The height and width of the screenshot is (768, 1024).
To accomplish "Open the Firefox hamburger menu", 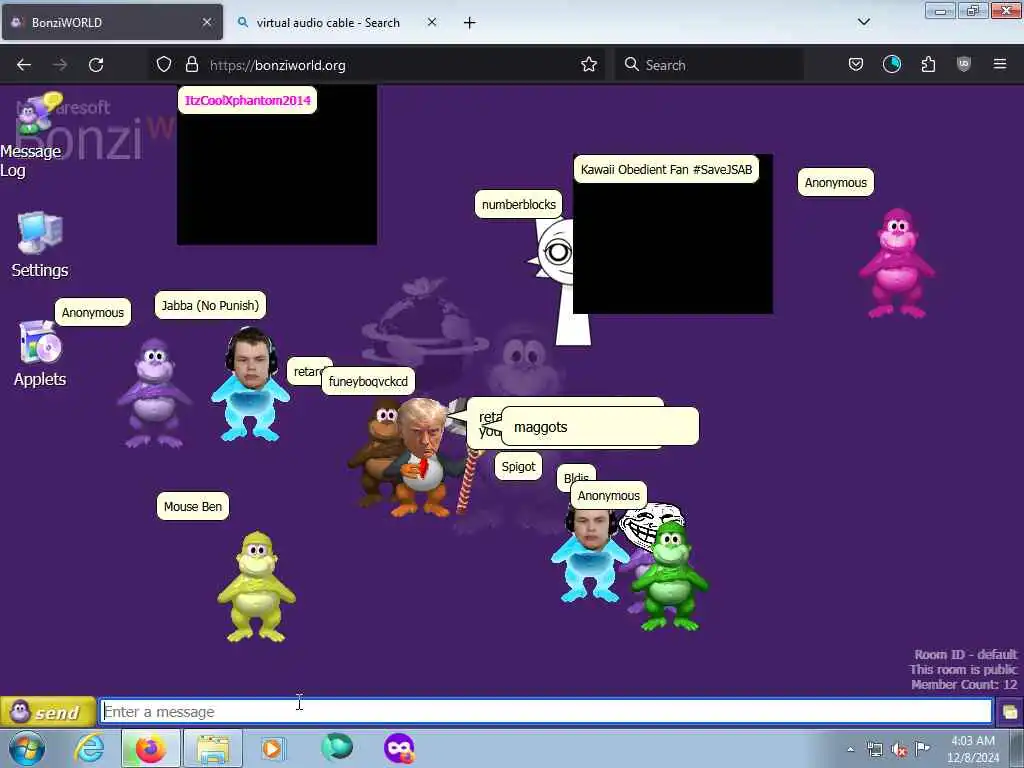I will 1000,64.
